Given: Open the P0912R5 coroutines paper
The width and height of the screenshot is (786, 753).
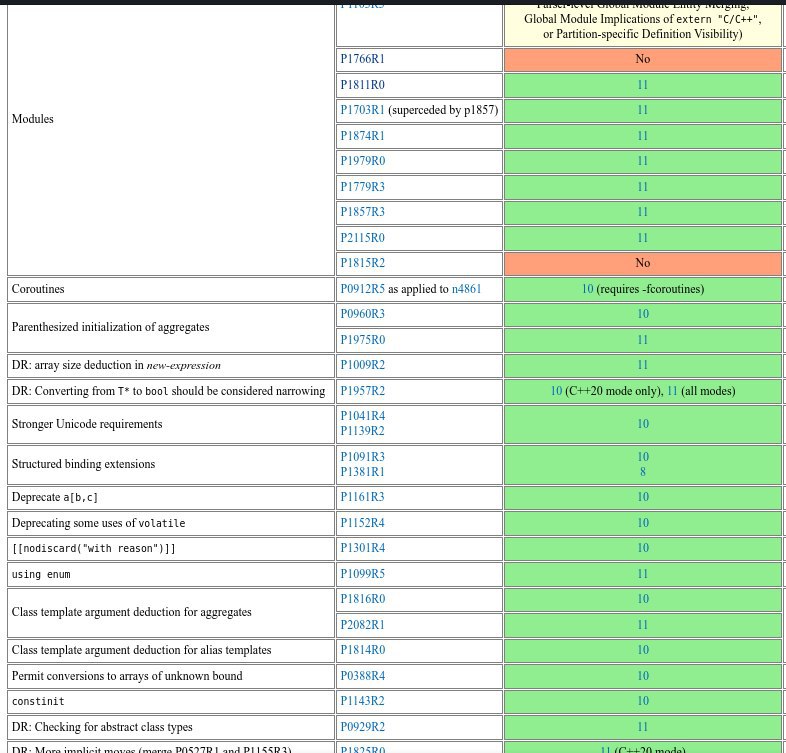Looking at the screenshot, I should tap(362, 289).
